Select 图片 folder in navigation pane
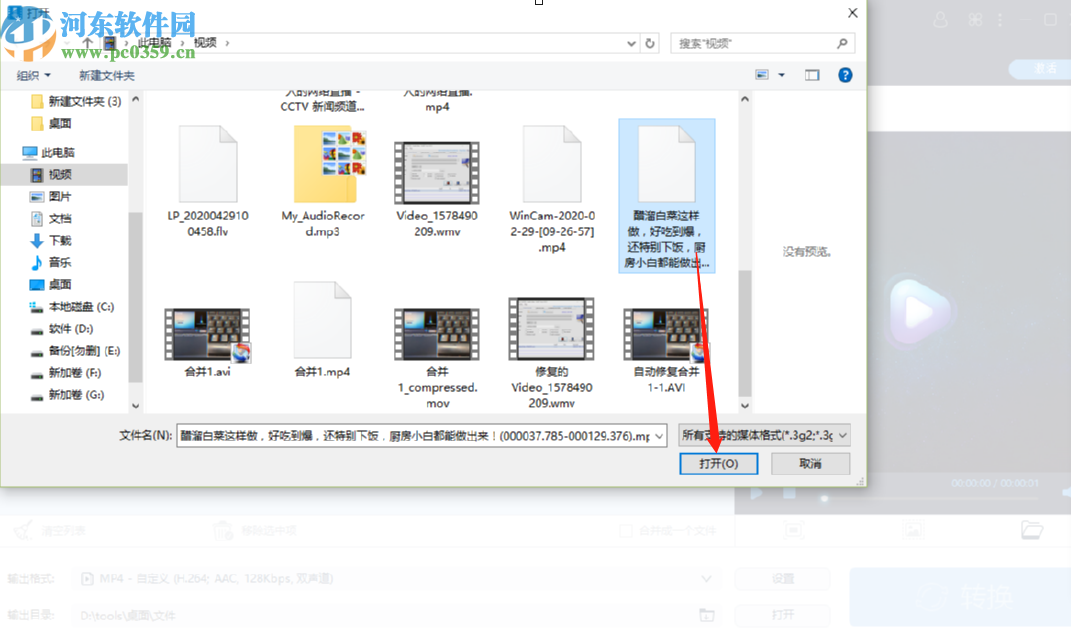 51,196
